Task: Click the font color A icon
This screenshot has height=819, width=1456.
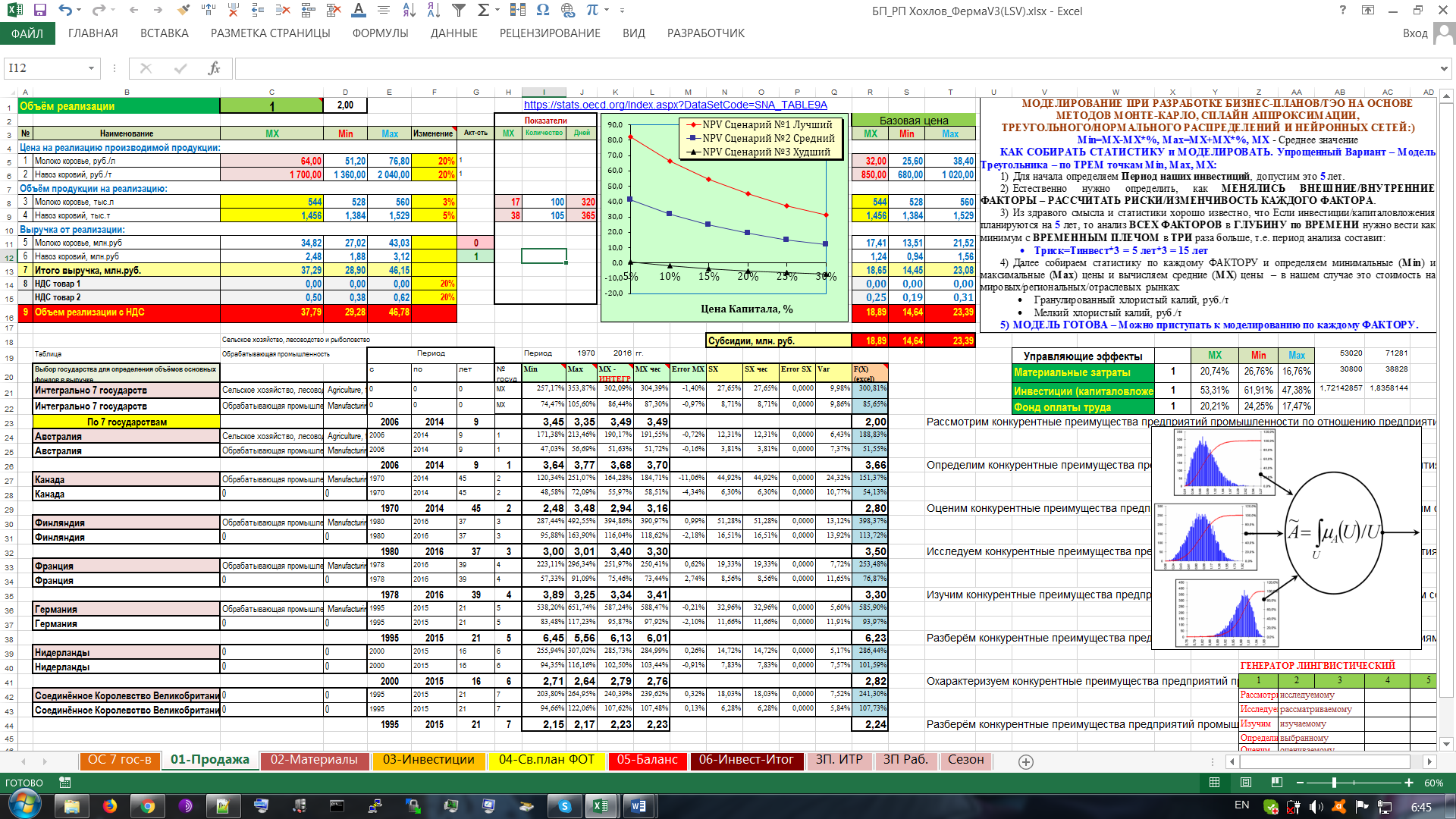Action: click(x=359, y=11)
